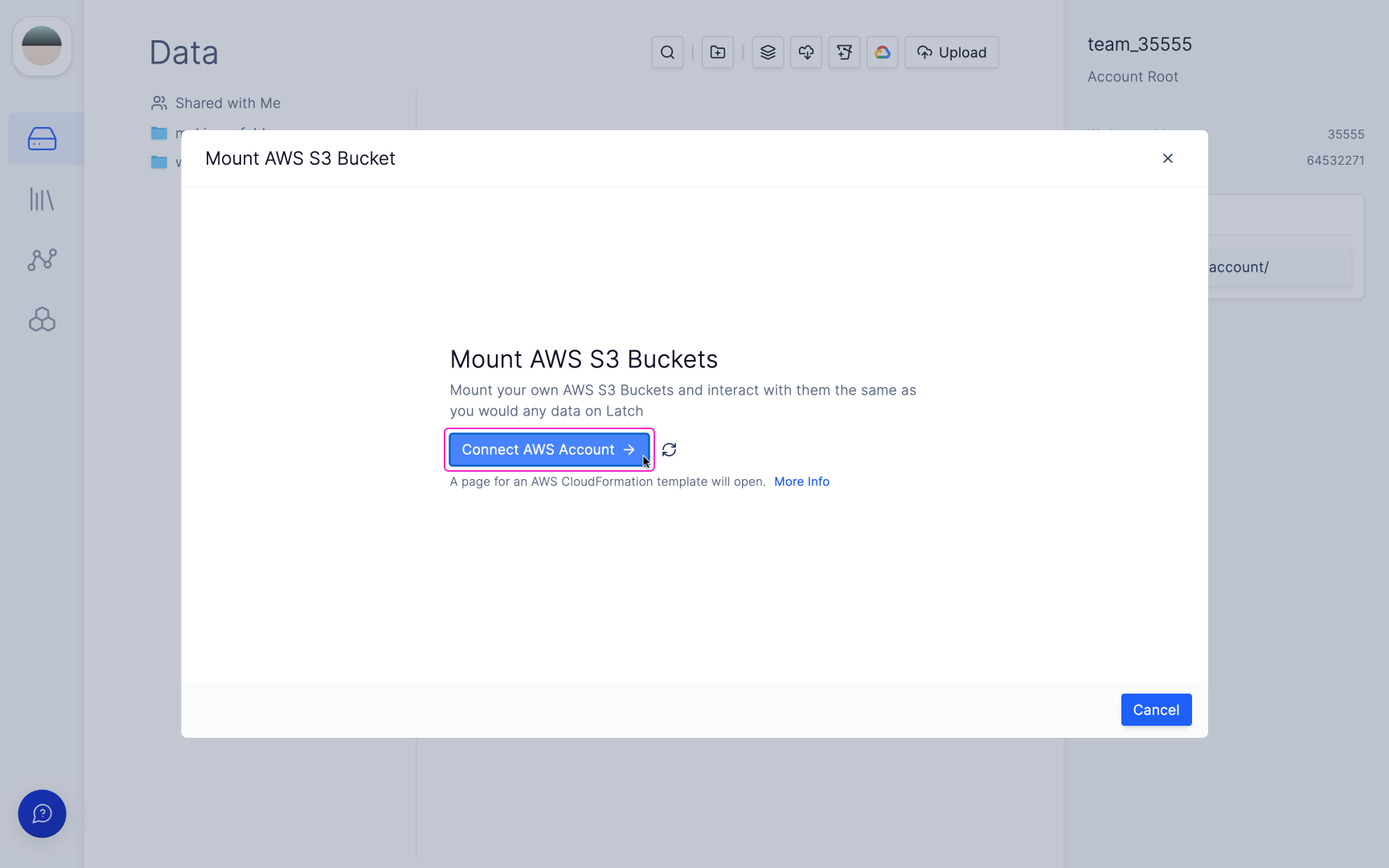Click the Google Cloud icon in toolbar
The image size is (1389, 868).
coord(883,52)
